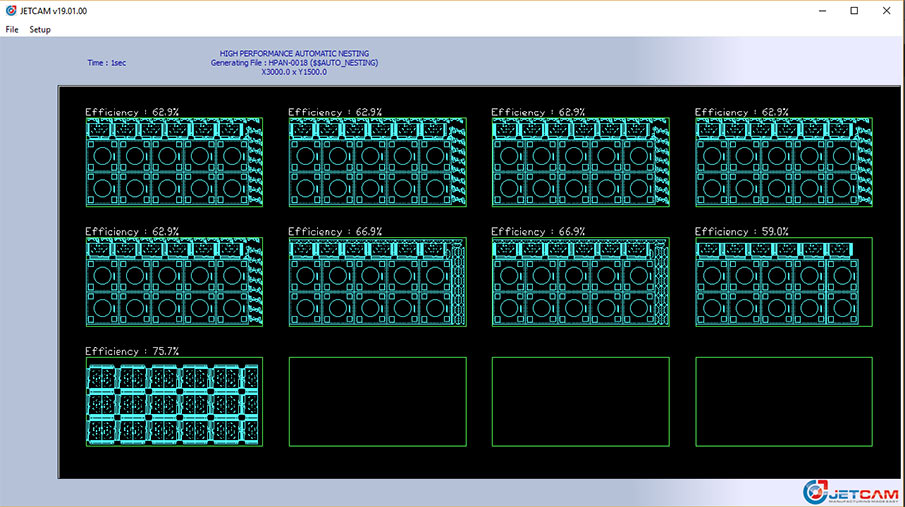Select the fourth sheet in the top row
The width and height of the screenshot is (905, 507).
tap(784, 162)
